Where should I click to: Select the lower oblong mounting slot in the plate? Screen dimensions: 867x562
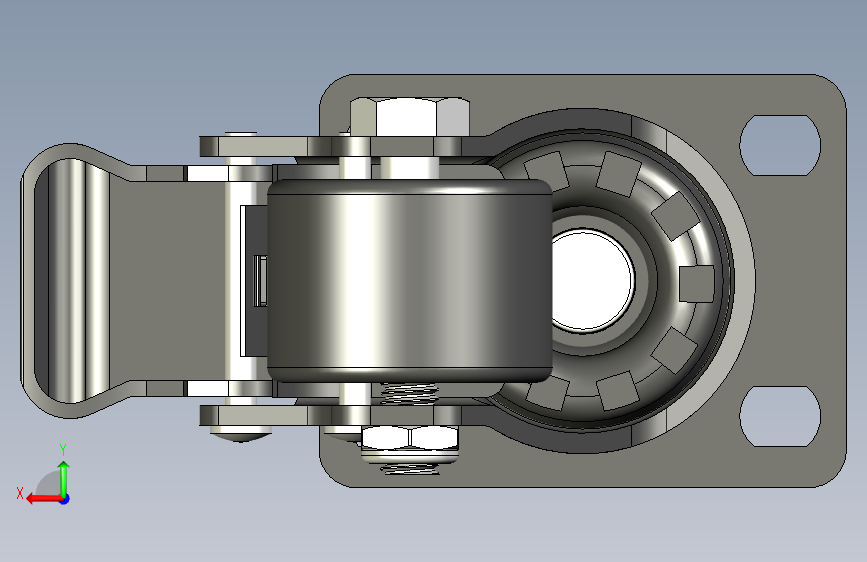pyautogui.click(x=780, y=417)
